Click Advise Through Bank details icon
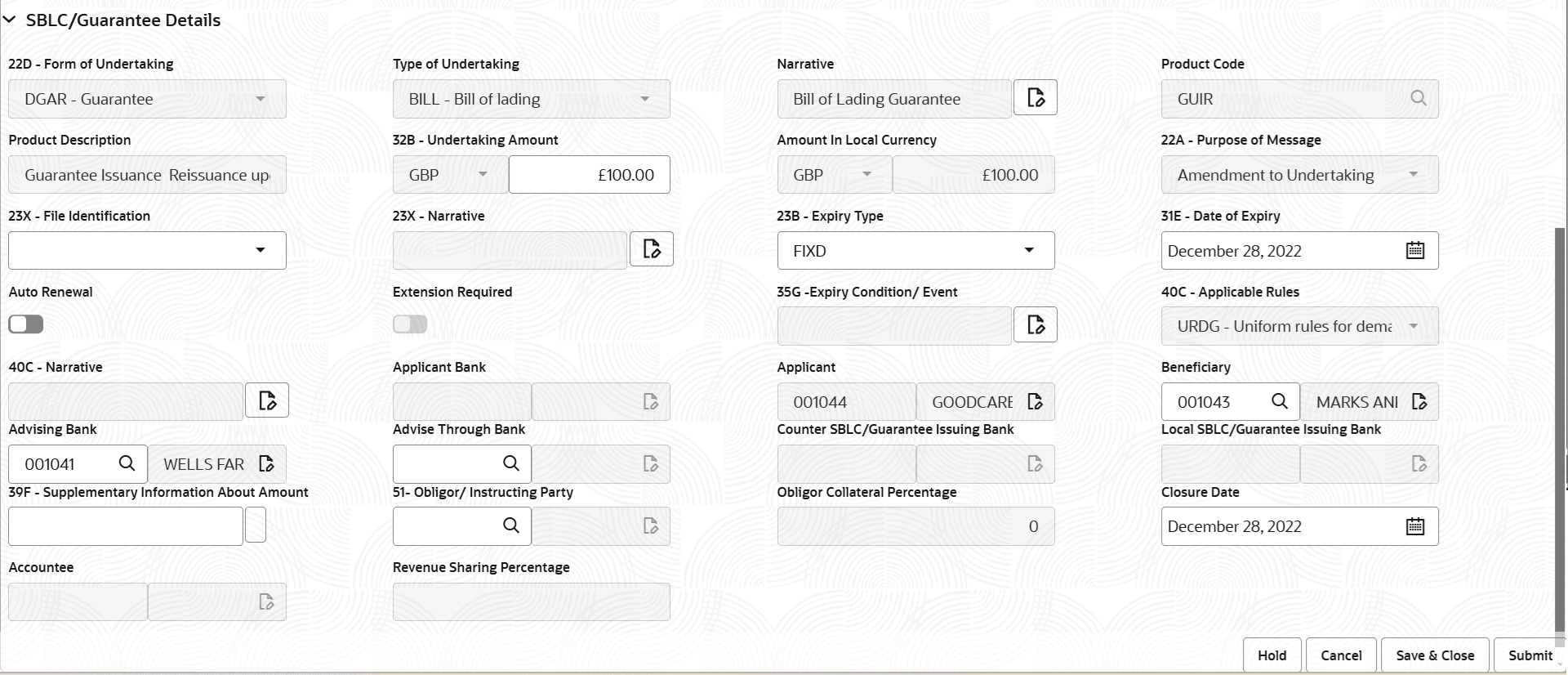The image size is (1568, 675). pos(651,464)
